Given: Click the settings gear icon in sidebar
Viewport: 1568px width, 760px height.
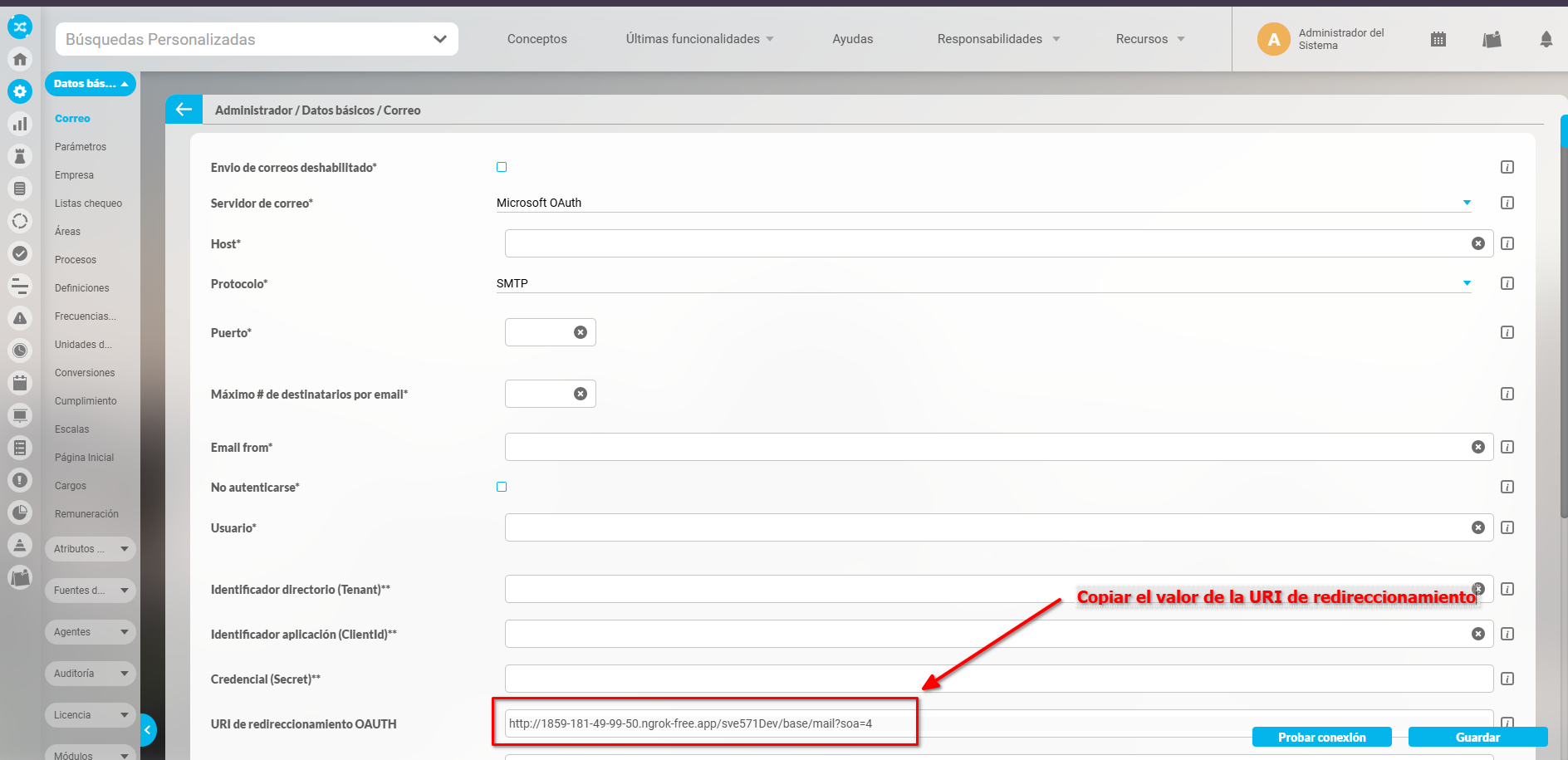Looking at the screenshot, I should [x=20, y=91].
